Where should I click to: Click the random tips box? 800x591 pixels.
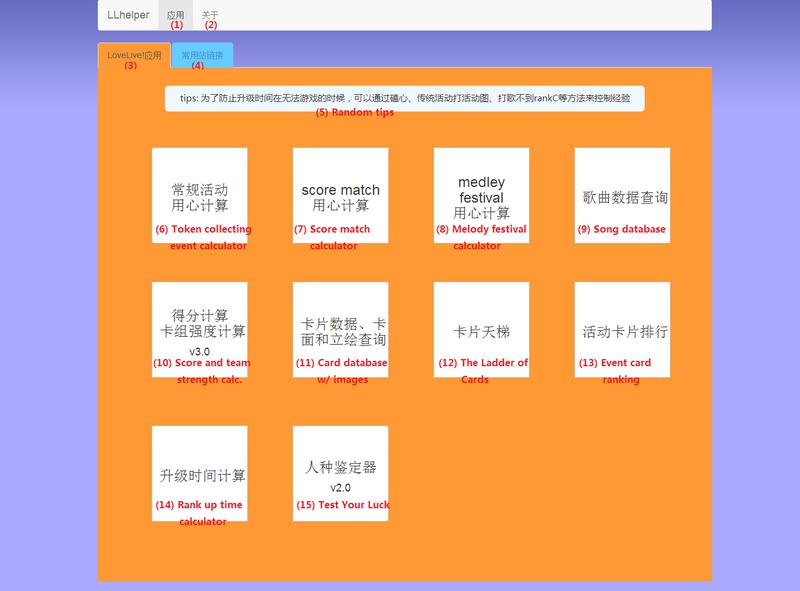(x=405, y=98)
